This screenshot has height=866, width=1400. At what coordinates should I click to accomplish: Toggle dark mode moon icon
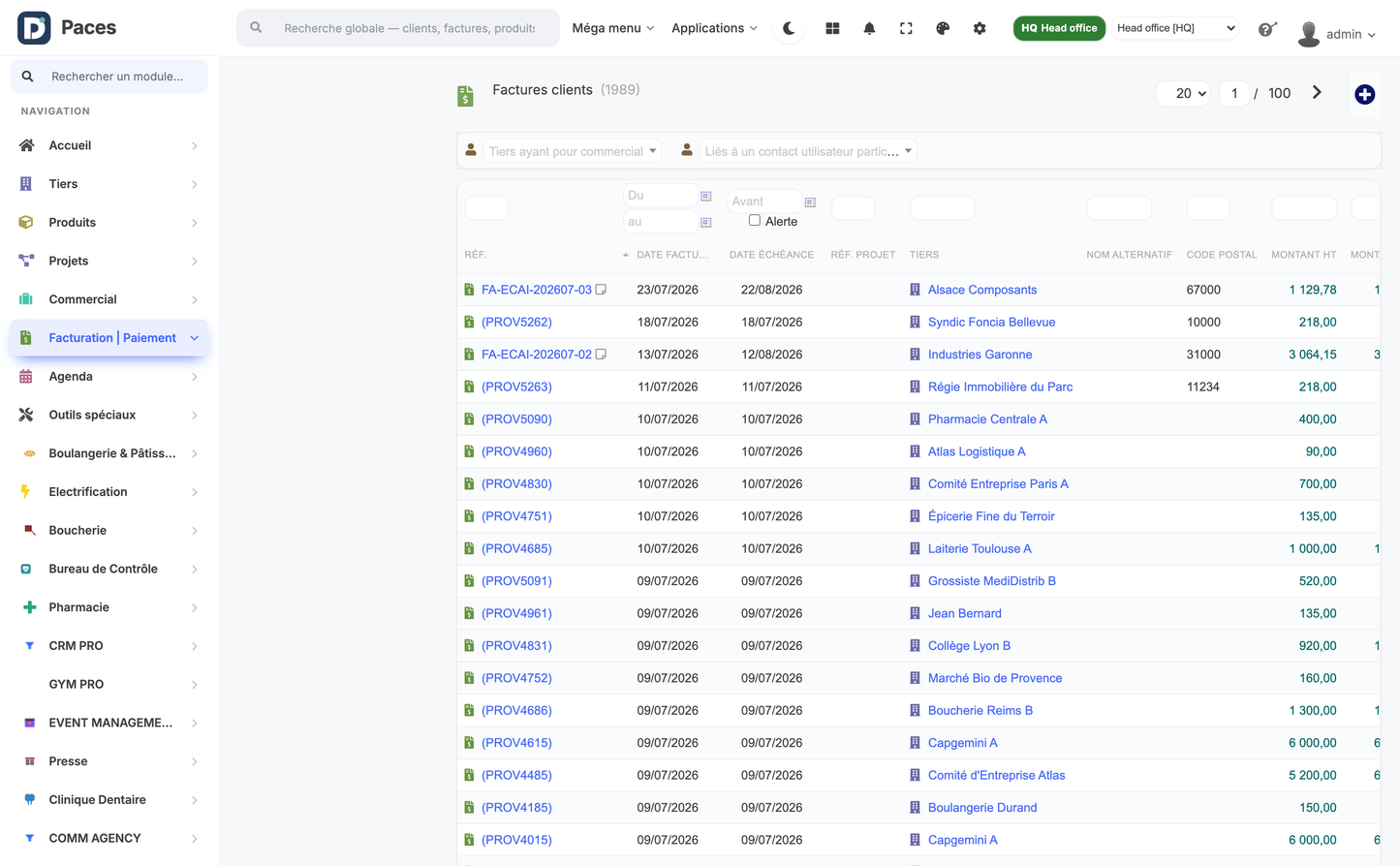pos(789,28)
